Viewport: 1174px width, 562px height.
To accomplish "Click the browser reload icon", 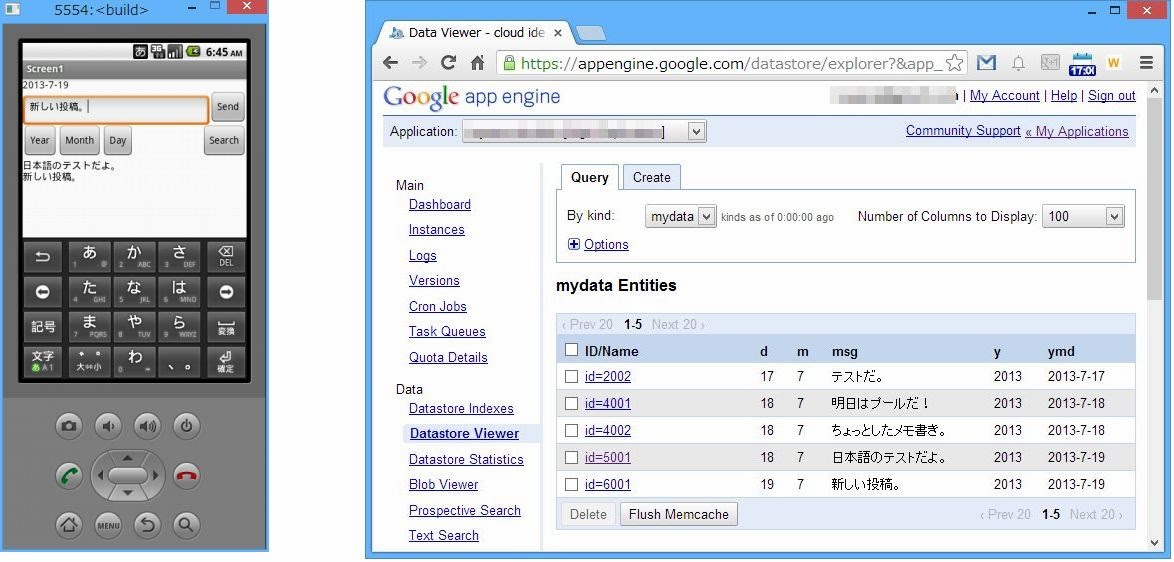I will [448, 63].
